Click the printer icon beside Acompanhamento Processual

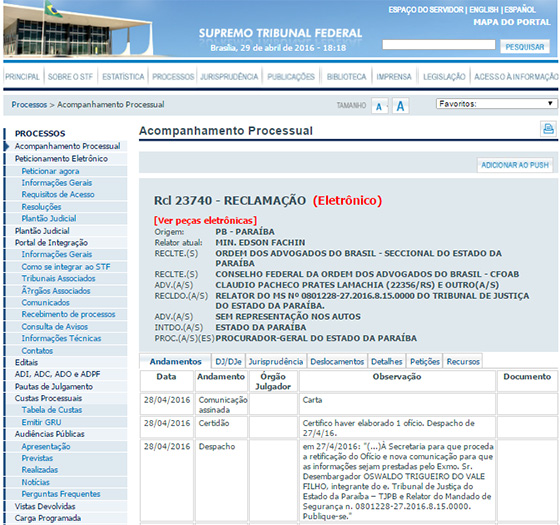click(548, 129)
